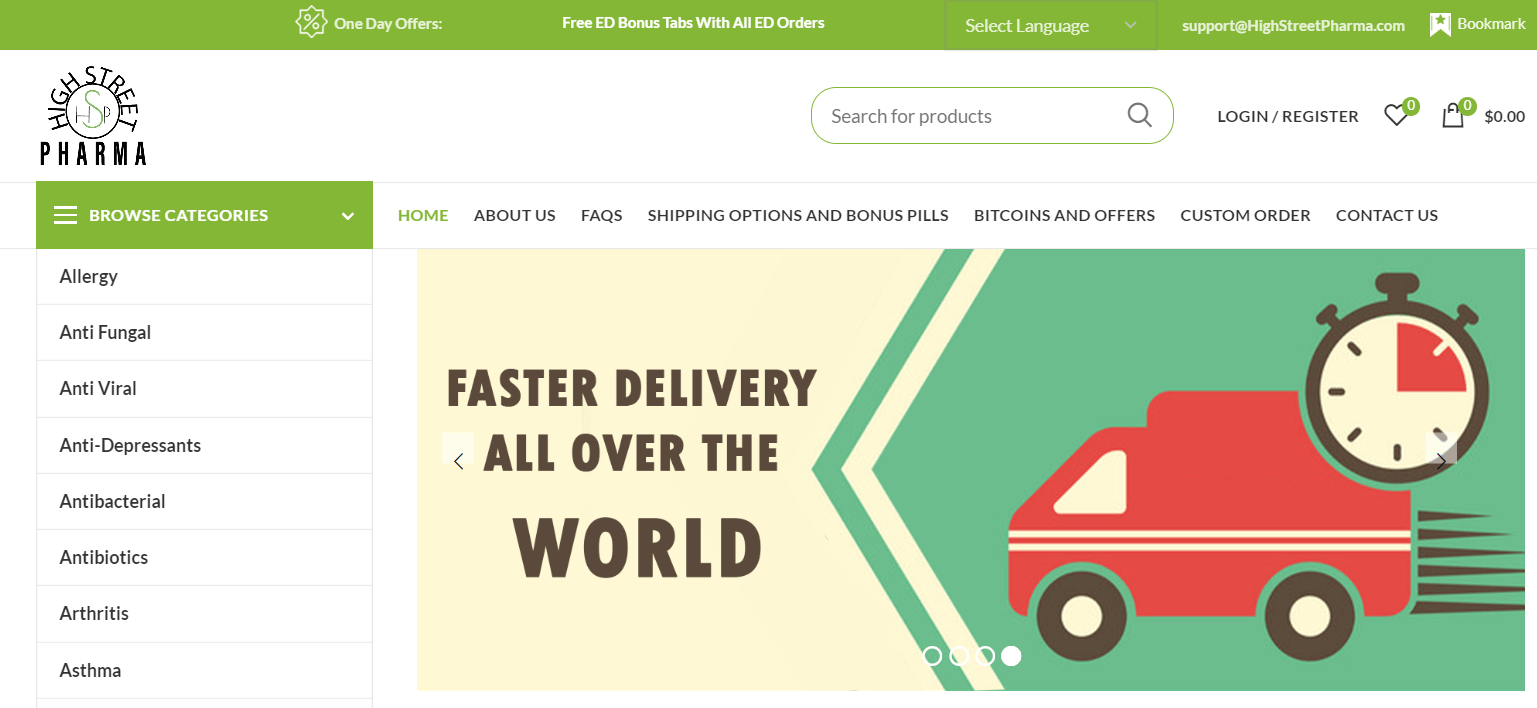The height and width of the screenshot is (708, 1537).
Task: Go to next slide with right arrow
Action: pos(1441,461)
